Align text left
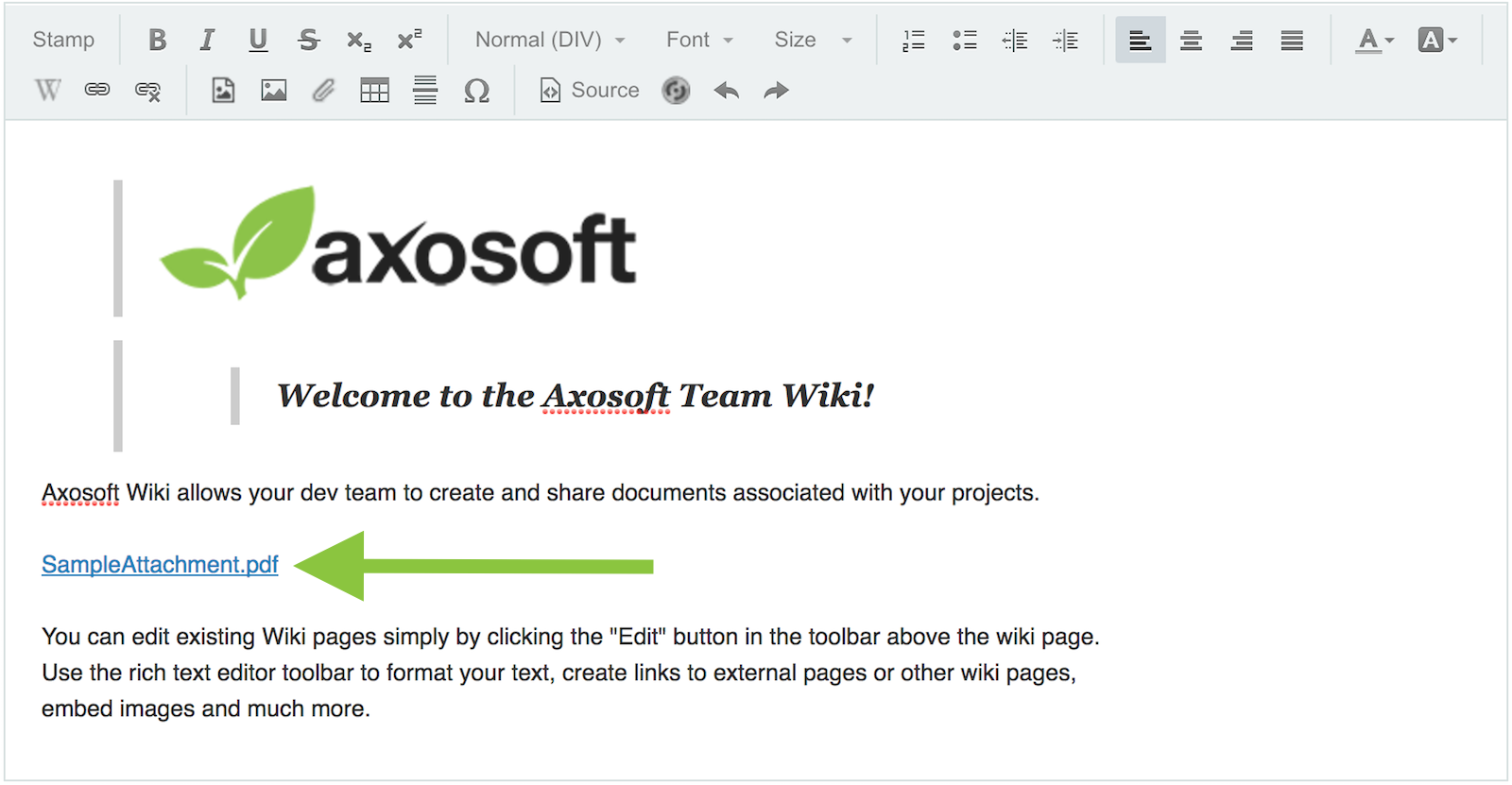Image resolution: width=1512 pixels, height=785 pixels. (x=1141, y=40)
